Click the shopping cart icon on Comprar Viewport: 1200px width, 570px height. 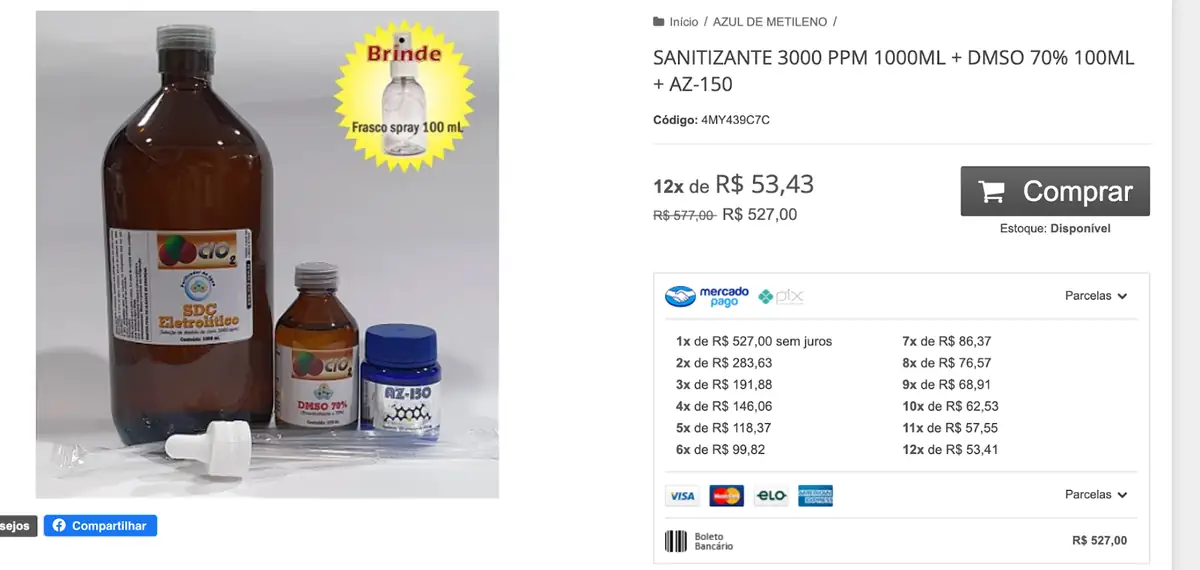point(991,192)
